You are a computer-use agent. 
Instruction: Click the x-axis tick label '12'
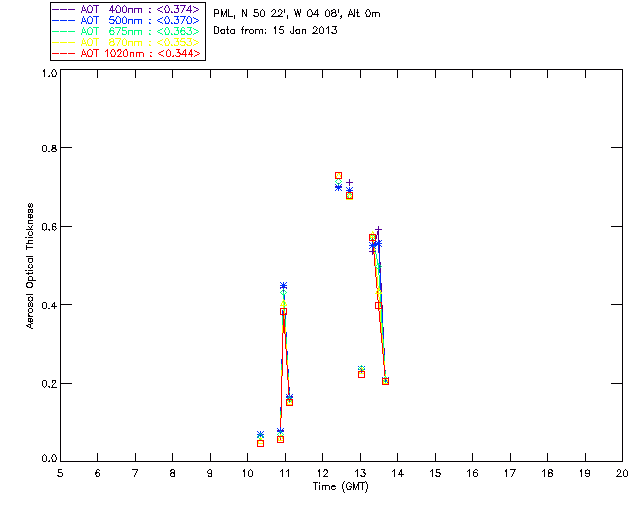click(322, 473)
